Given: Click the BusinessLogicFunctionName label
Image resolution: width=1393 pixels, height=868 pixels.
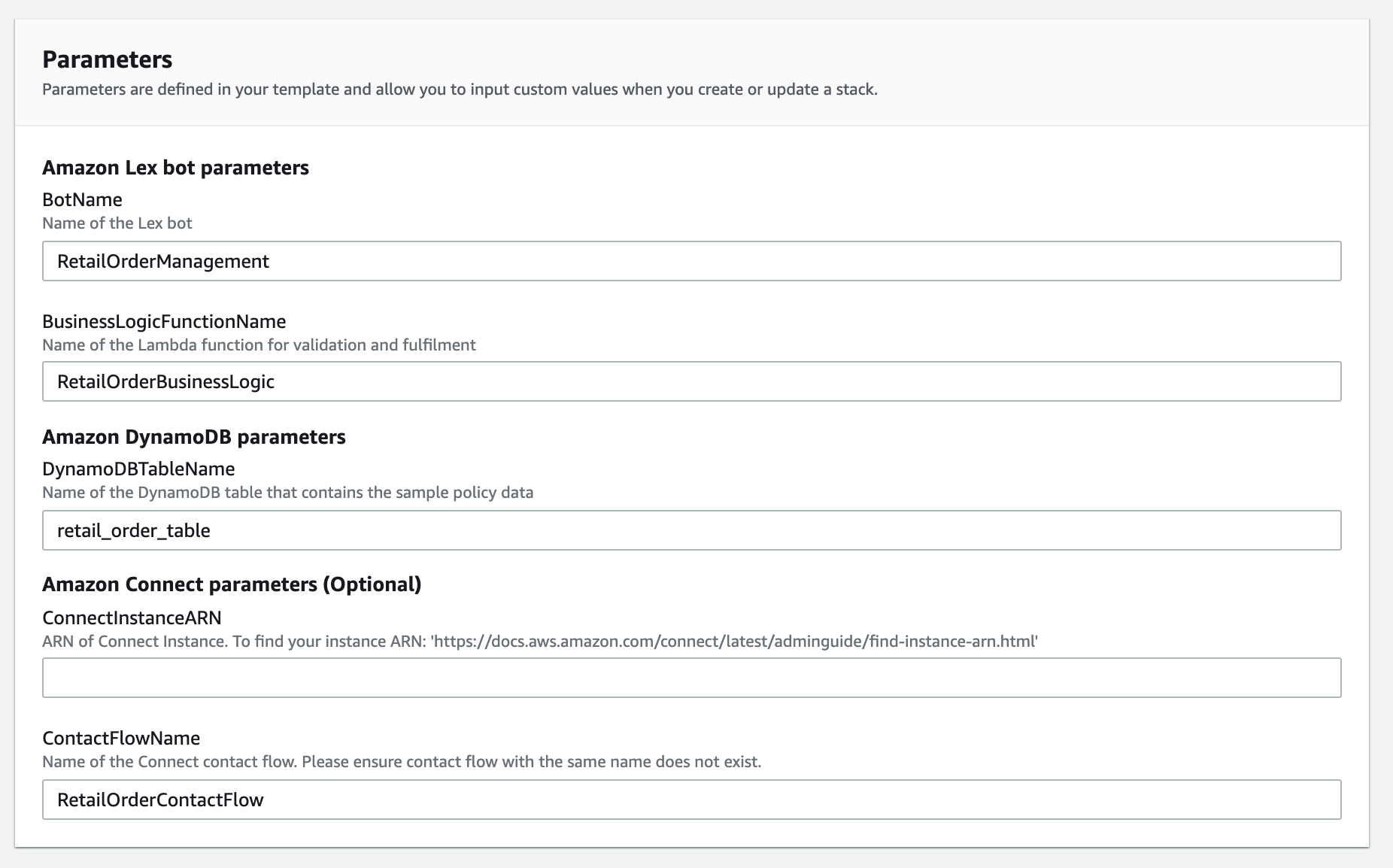Looking at the screenshot, I should click(x=164, y=321).
